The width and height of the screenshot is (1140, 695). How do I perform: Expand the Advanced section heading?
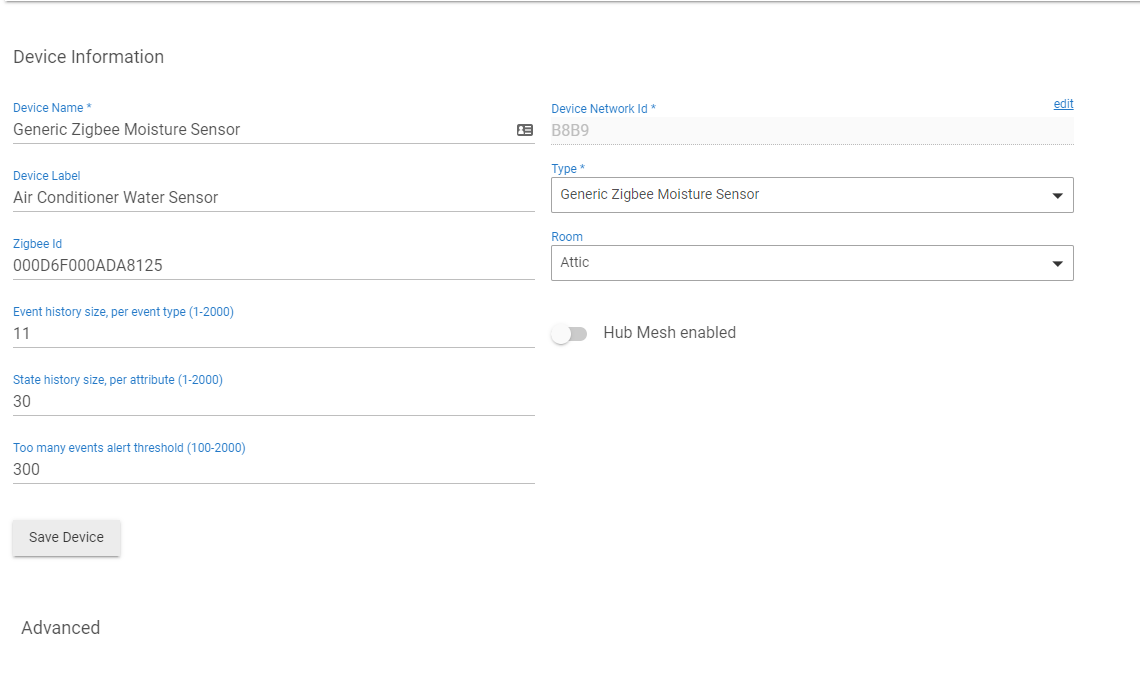(x=60, y=628)
